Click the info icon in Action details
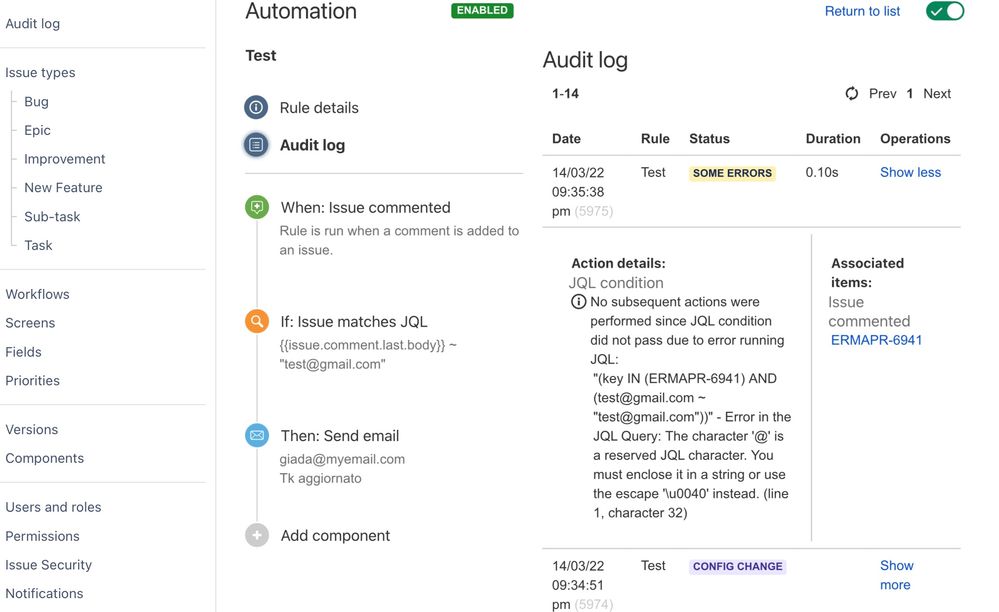The image size is (999, 612). tap(578, 302)
